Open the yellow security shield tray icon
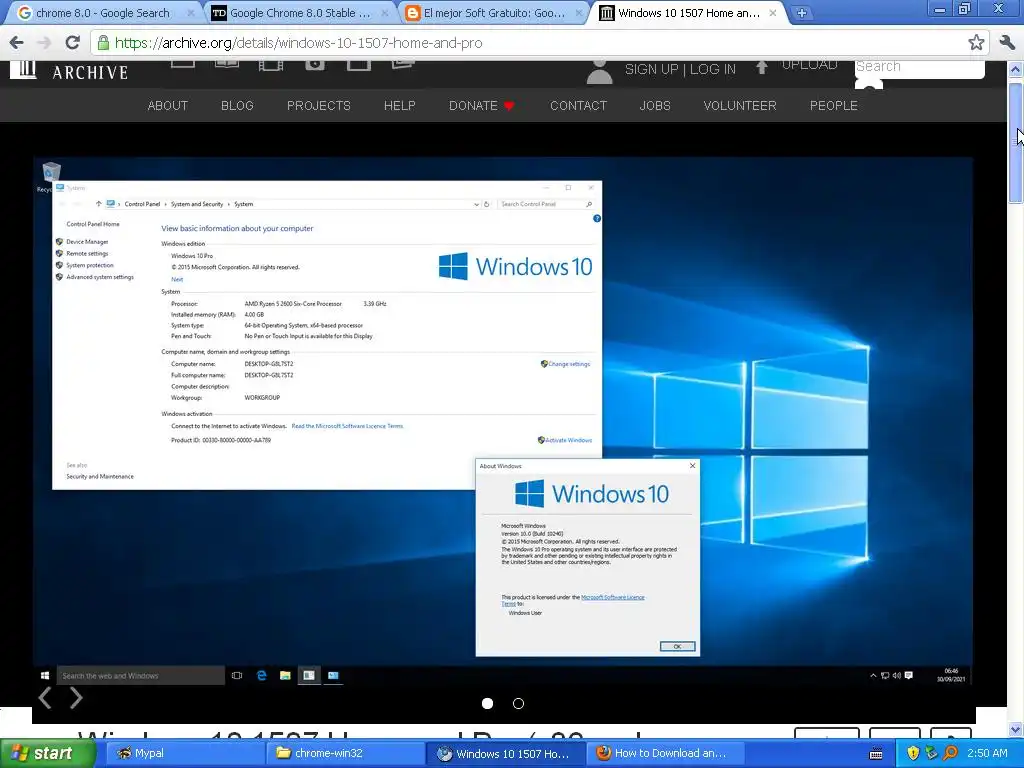 913,753
